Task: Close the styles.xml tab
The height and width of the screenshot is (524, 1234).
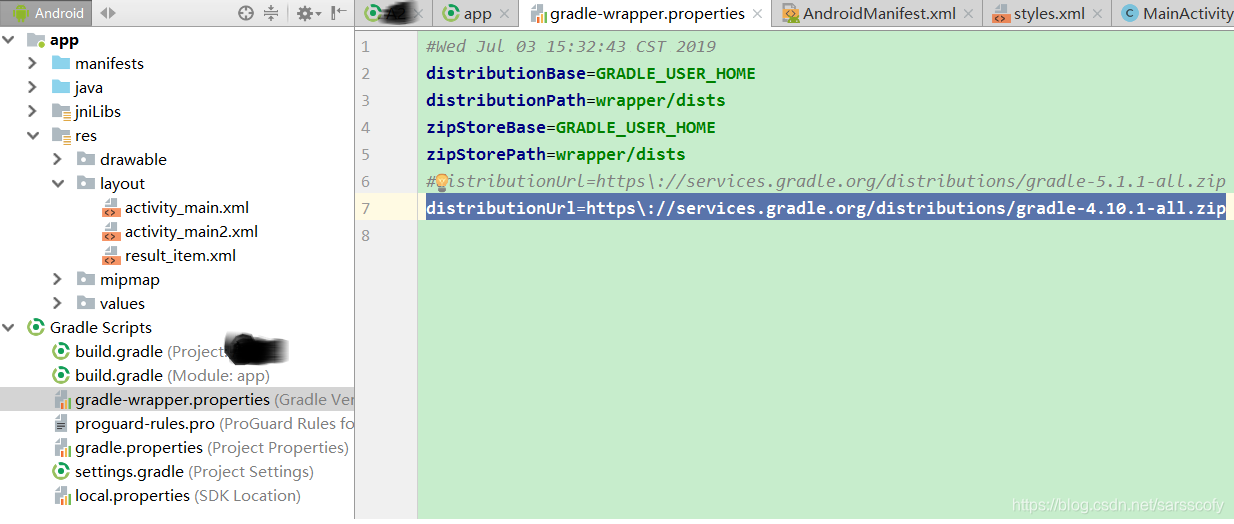Action: coord(1097,14)
